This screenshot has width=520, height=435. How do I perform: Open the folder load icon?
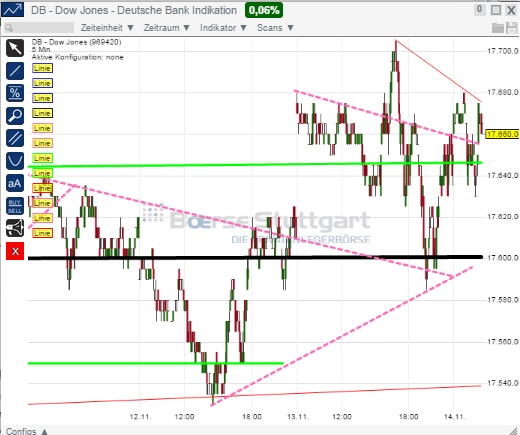pos(498,28)
